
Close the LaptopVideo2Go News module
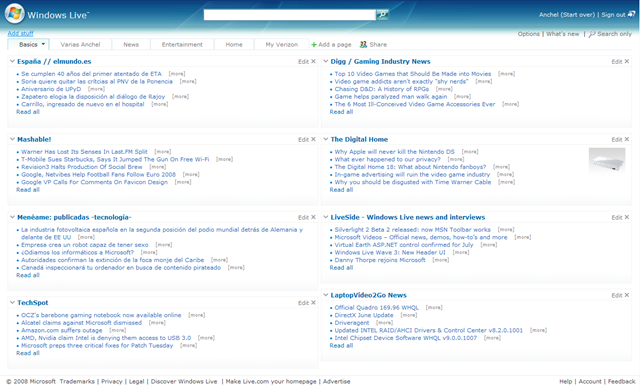coord(627,295)
